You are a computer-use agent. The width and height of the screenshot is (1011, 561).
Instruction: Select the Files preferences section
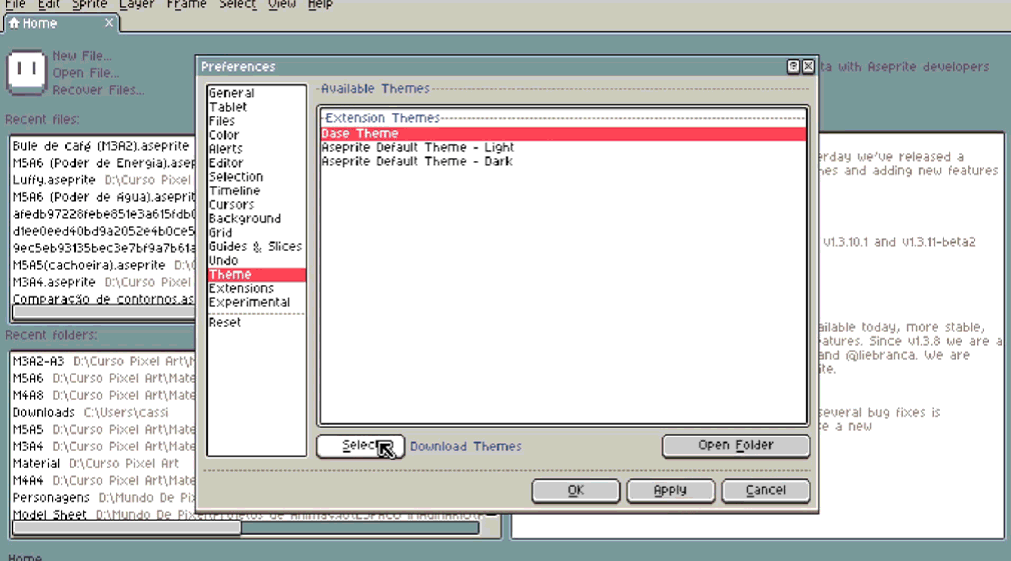pyautogui.click(x=257, y=121)
